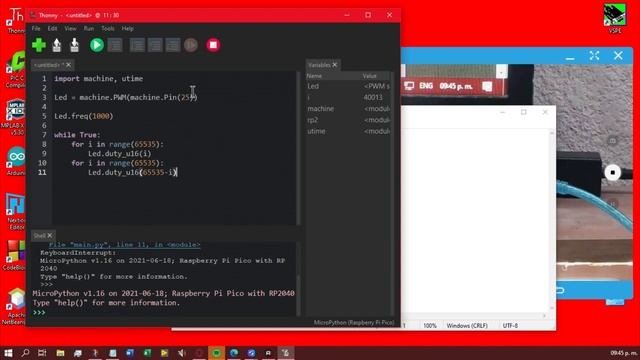This screenshot has height=360, width=640.
Task: Click the Step out debug icon
Action: (x=173, y=45)
